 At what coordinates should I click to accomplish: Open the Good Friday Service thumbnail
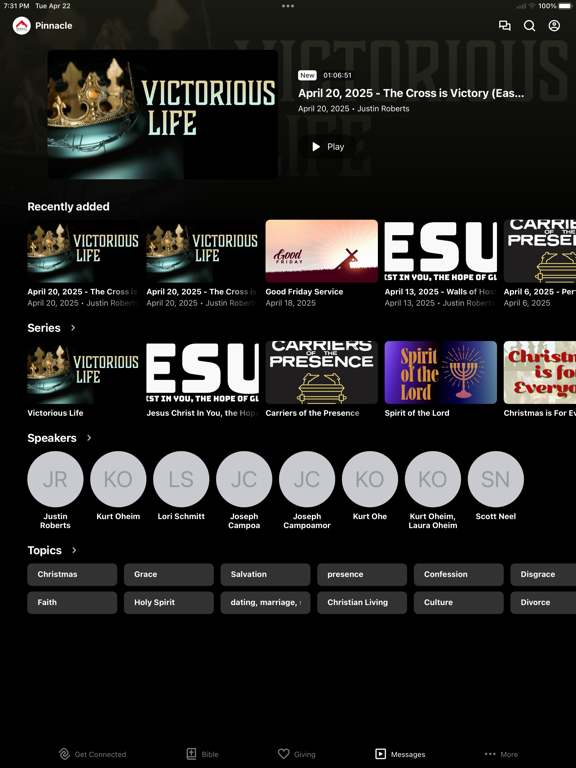pyautogui.click(x=321, y=251)
